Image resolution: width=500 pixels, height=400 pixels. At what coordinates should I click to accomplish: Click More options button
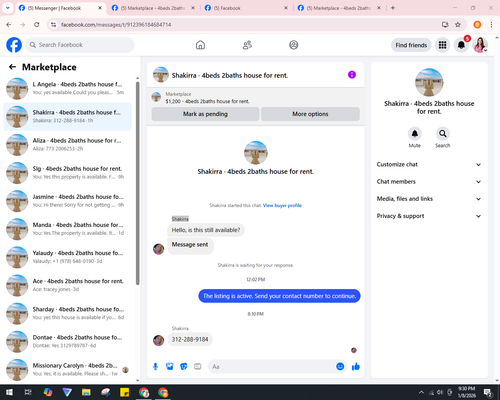(x=310, y=114)
